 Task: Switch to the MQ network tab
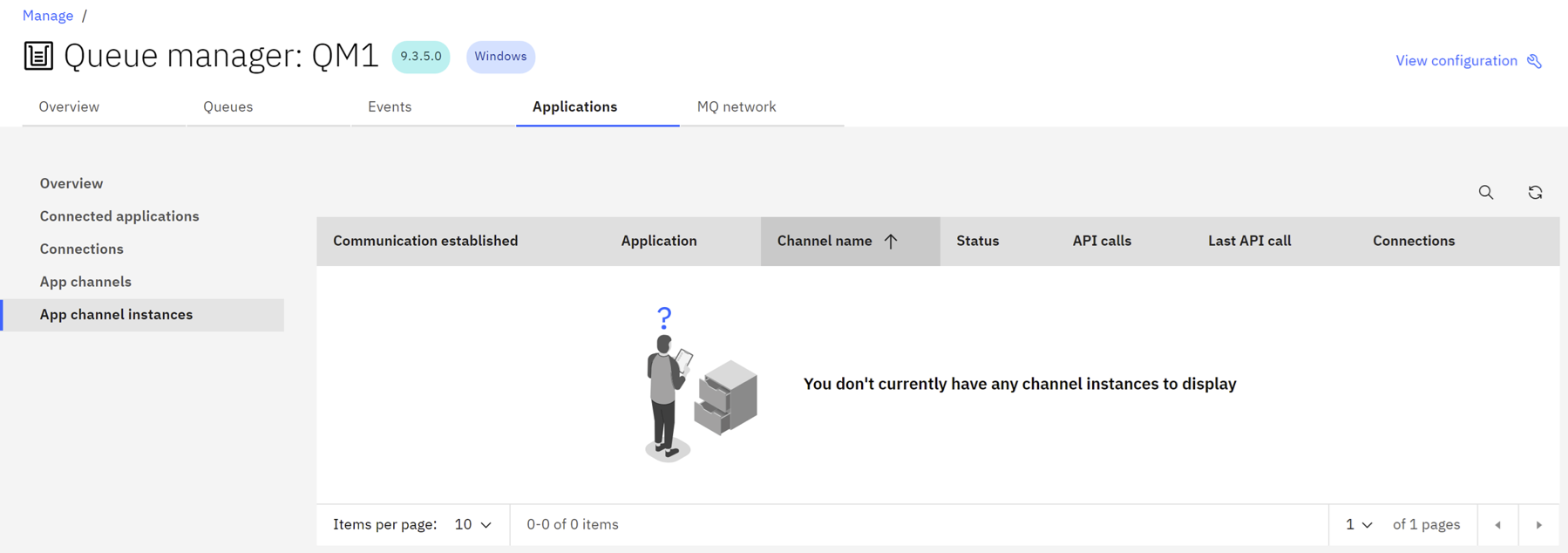click(763, 107)
